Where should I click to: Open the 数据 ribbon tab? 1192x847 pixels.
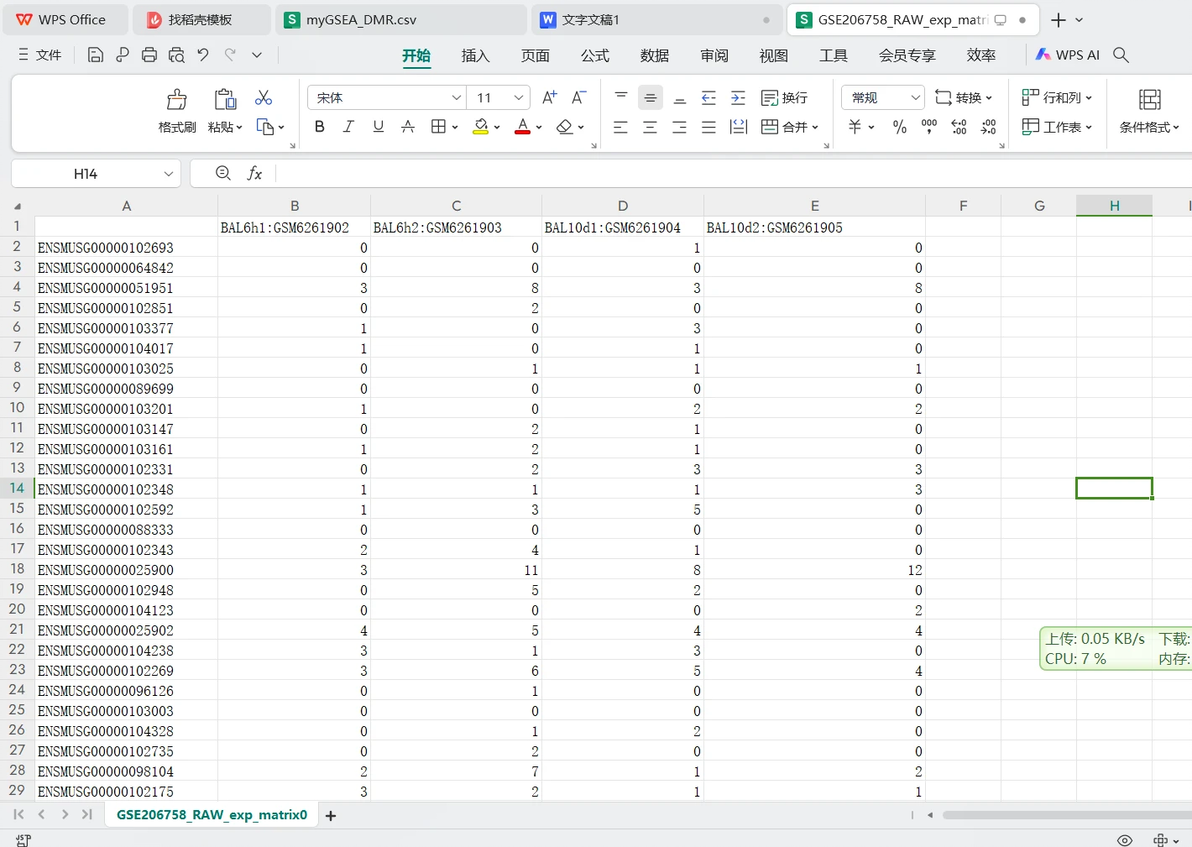point(655,56)
